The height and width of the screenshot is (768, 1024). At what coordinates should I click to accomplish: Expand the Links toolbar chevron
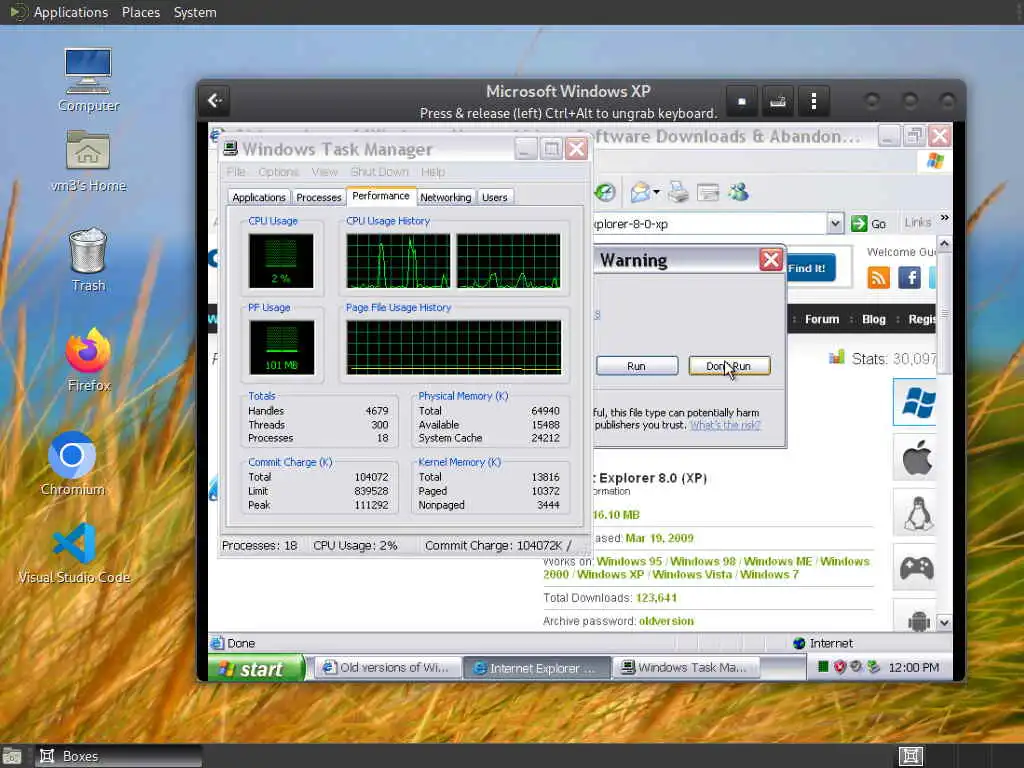coord(944,218)
